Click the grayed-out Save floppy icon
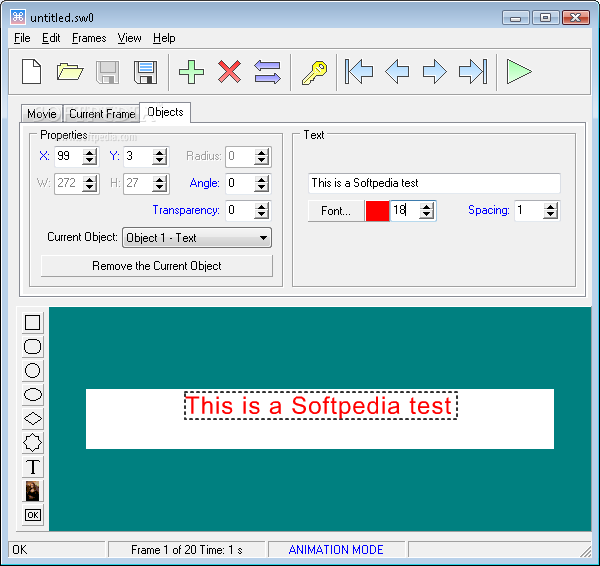The image size is (600, 566). tap(107, 72)
